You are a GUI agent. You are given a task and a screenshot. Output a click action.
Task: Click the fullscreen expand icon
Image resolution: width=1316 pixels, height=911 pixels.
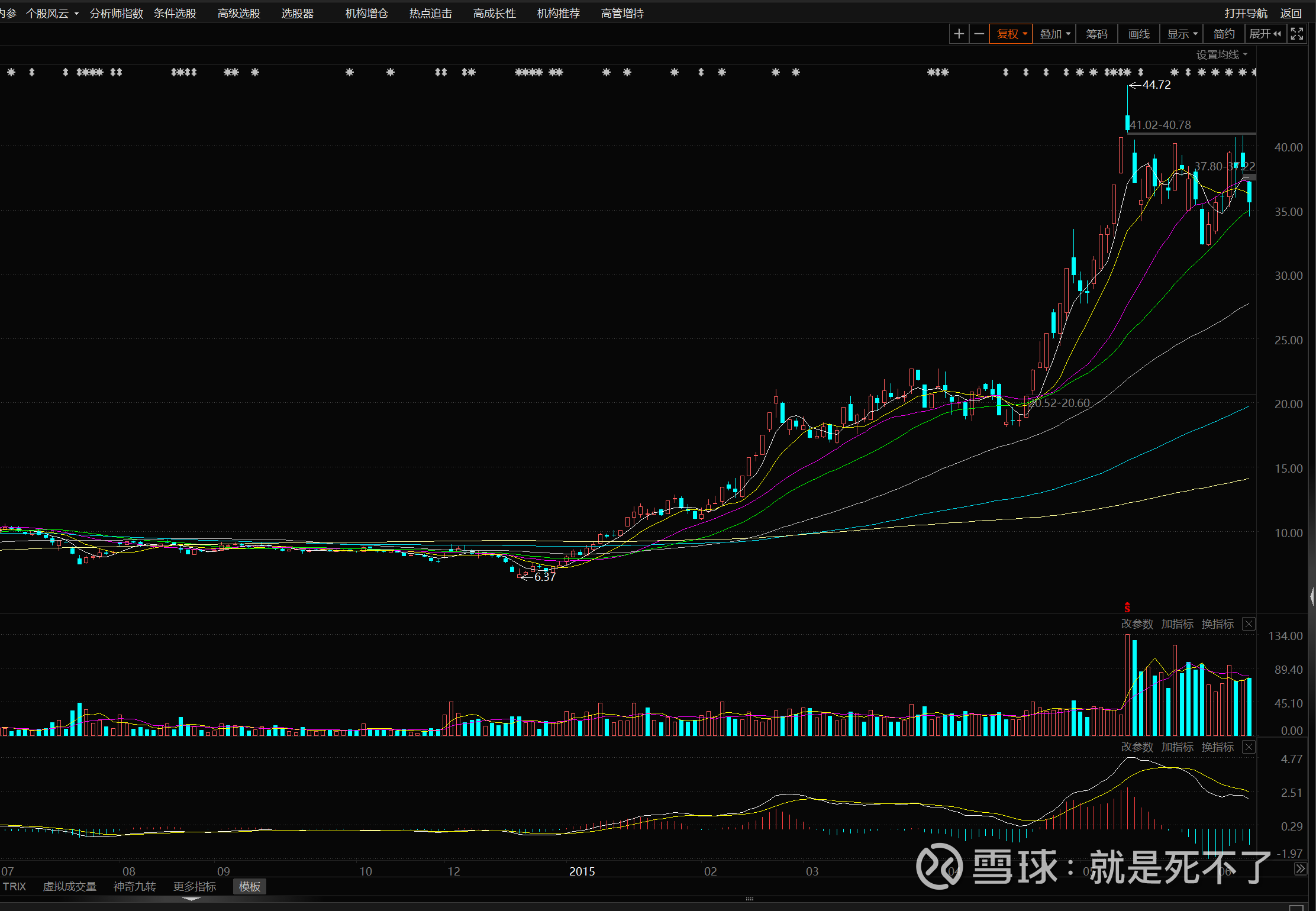pyautogui.click(x=1296, y=34)
